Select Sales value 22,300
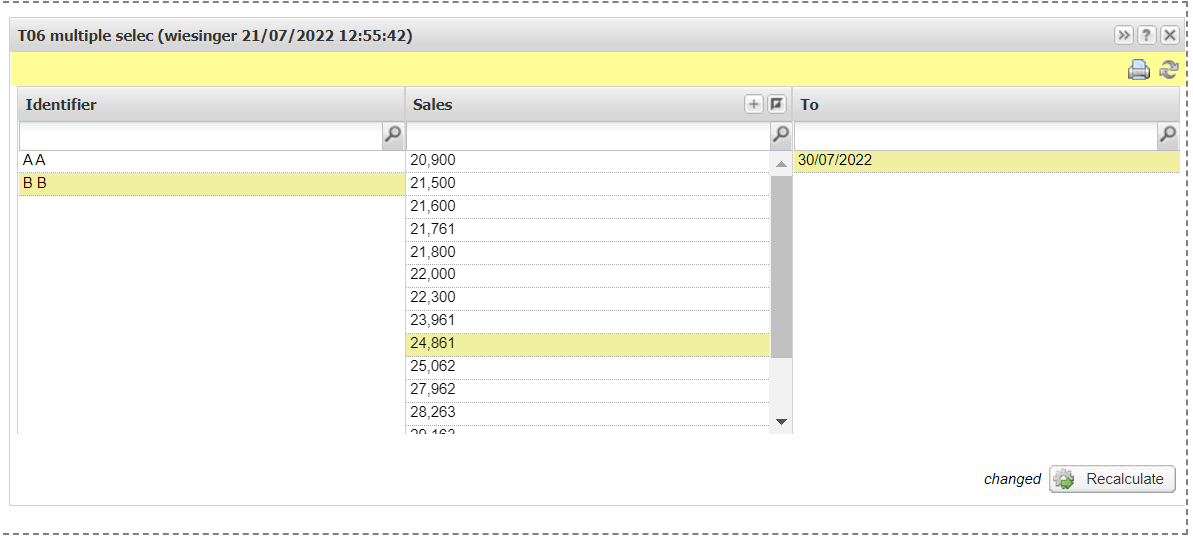Viewport: 1193px width, 542px height. (588, 298)
